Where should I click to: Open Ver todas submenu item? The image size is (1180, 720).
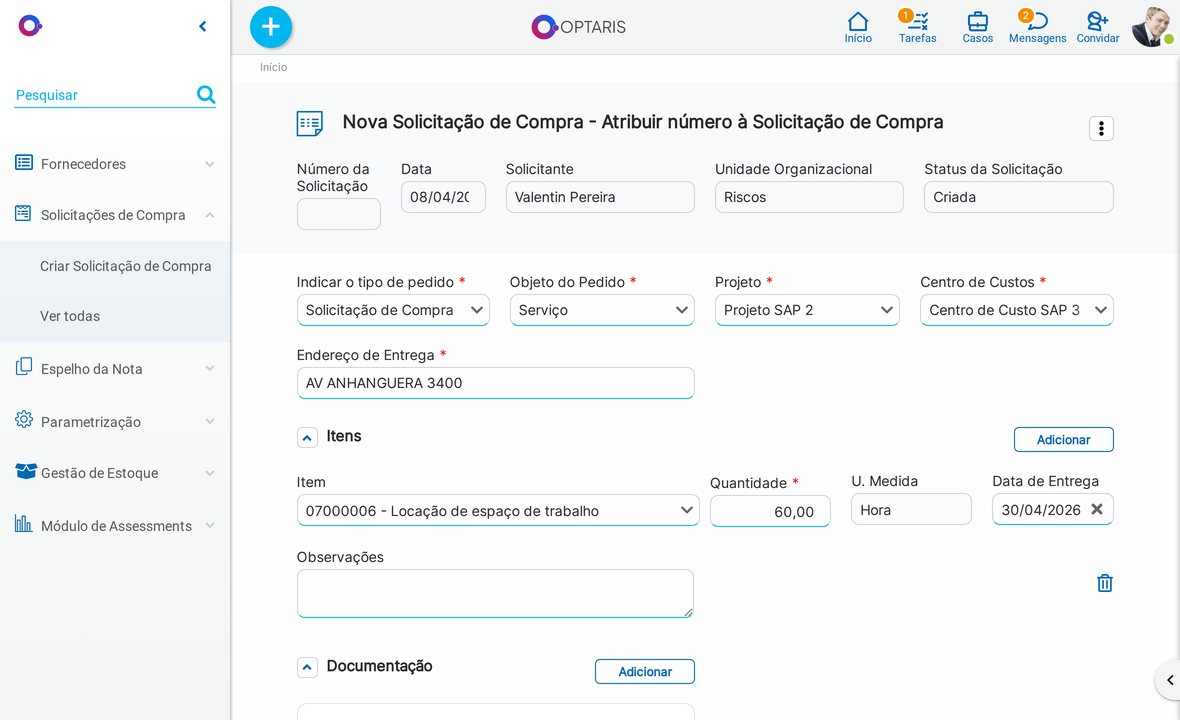(70, 316)
